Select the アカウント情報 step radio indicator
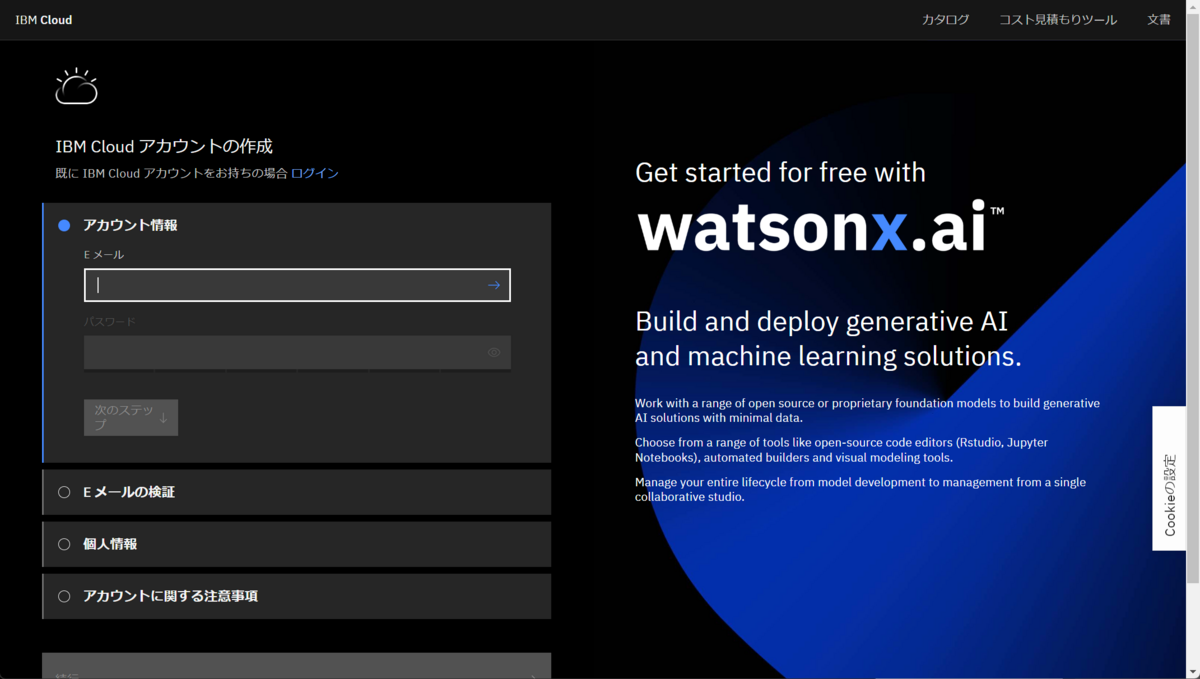Viewport: 1200px width, 679px height. tap(64, 226)
